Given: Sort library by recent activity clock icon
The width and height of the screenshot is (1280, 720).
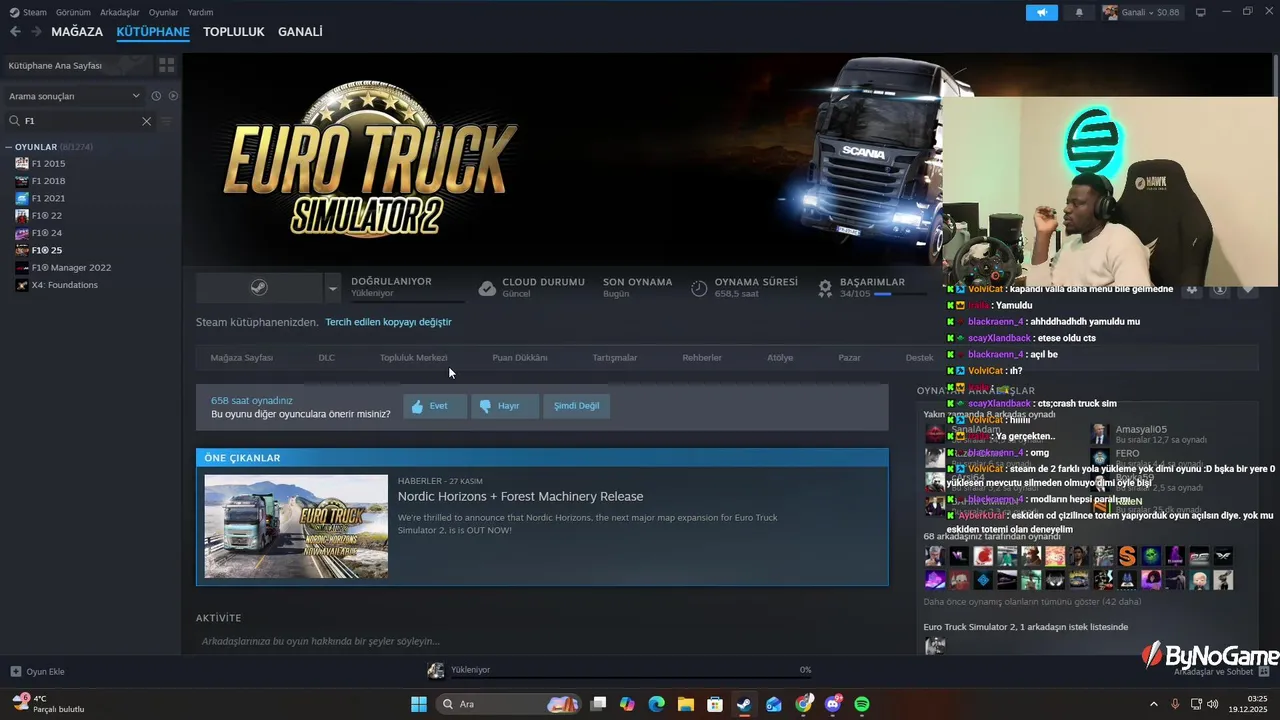Looking at the screenshot, I should point(156,96).
